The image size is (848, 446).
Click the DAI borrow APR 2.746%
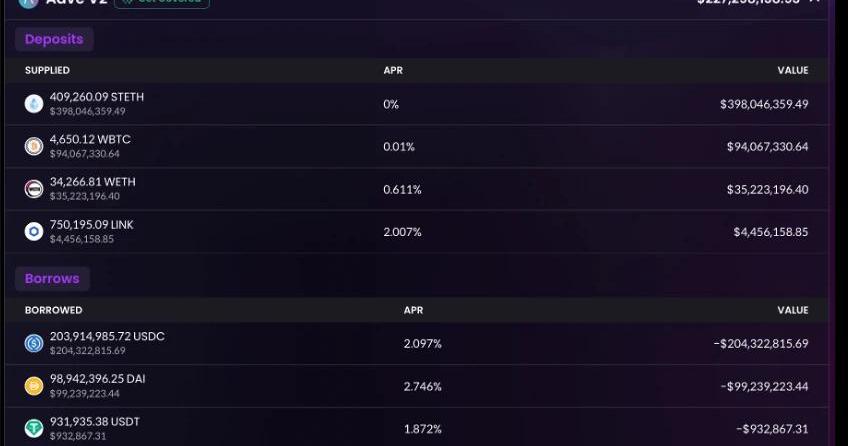pyautogui.click(x=422, y=386)
